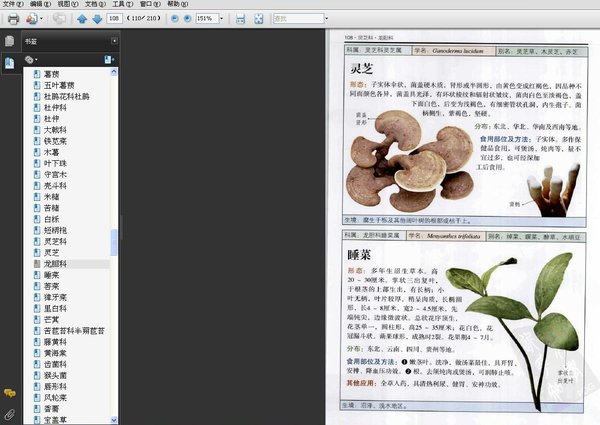Open the 木薯 bookmark
Image resolution: width=600 pixels, height=425 pixels.
coord(51,152)
